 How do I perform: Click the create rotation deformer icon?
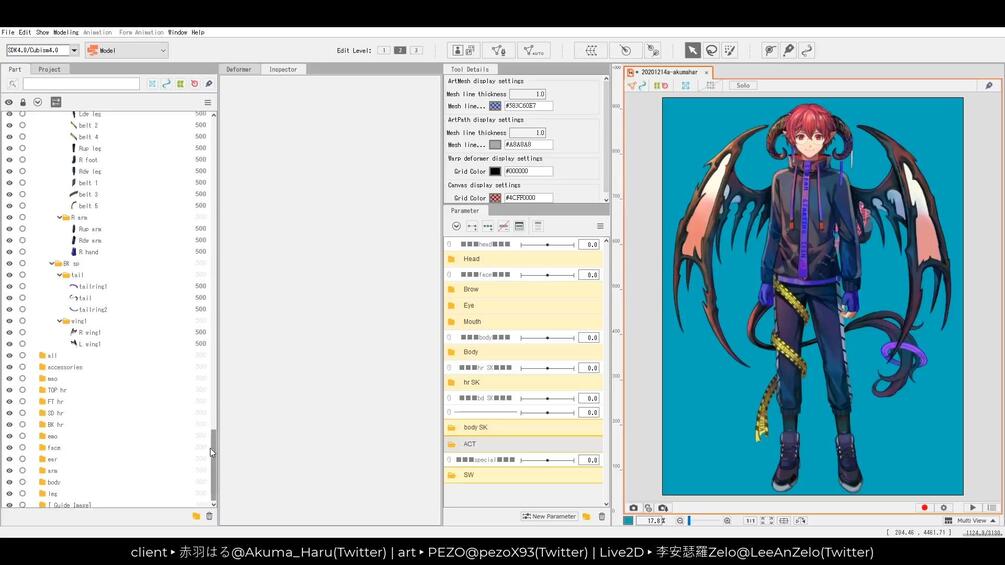pos(625,50)
